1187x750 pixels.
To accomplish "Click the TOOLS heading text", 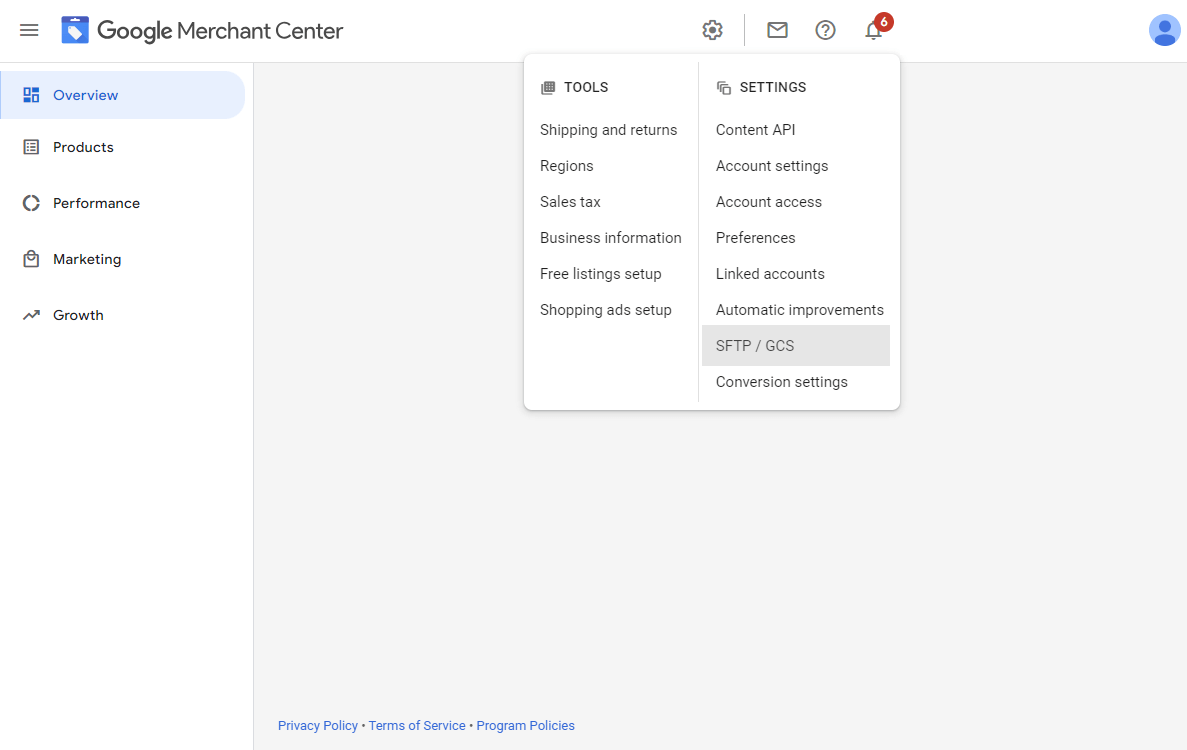I will [x=586, y=87].
